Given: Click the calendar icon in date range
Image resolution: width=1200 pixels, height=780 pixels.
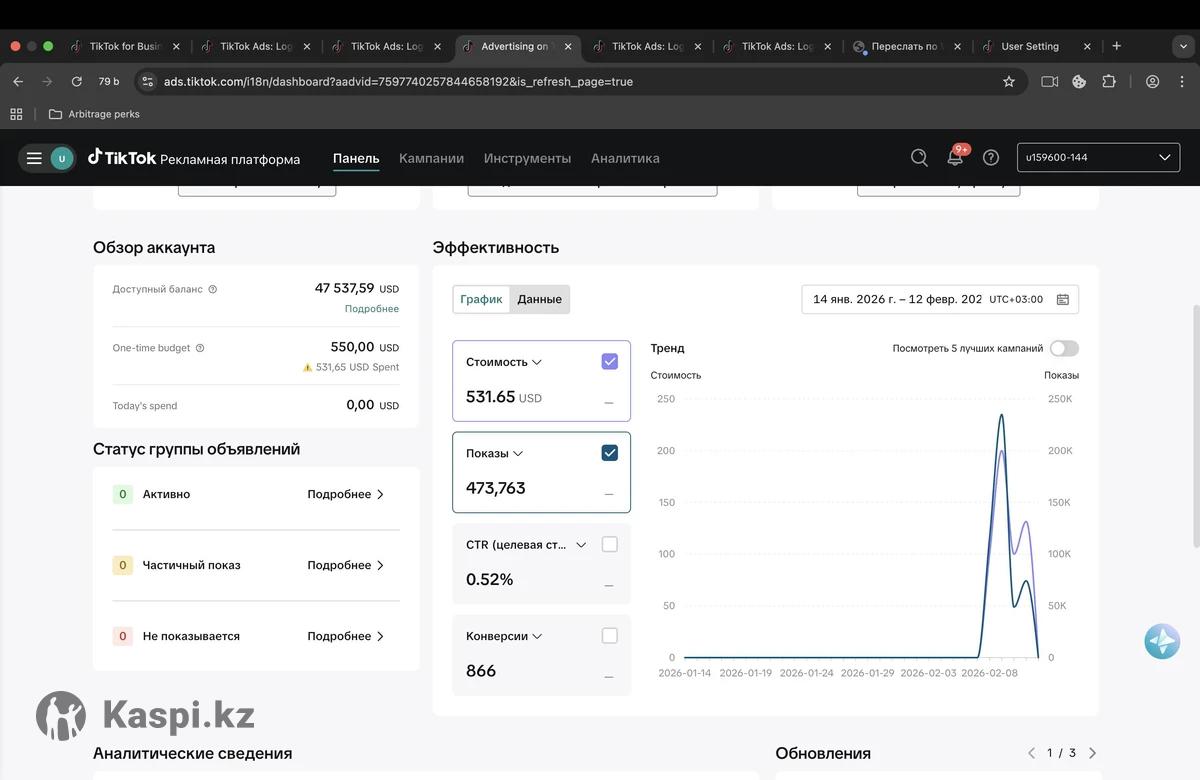Looking at the screenshot, I should tap(1063, 299).
